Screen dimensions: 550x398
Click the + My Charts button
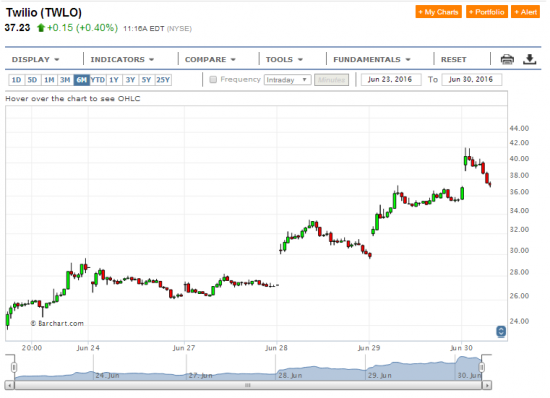(x=438, y=12)
